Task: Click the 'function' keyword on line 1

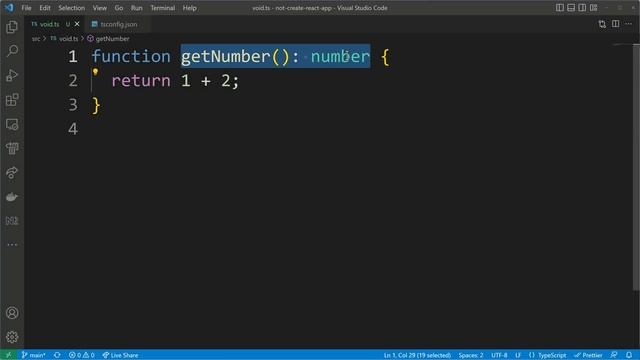Action: pyautogui.click(x=131, y=56)
